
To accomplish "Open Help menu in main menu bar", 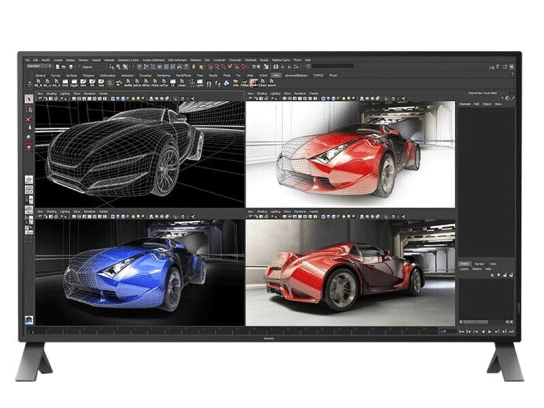I will (x=307, y=60).
